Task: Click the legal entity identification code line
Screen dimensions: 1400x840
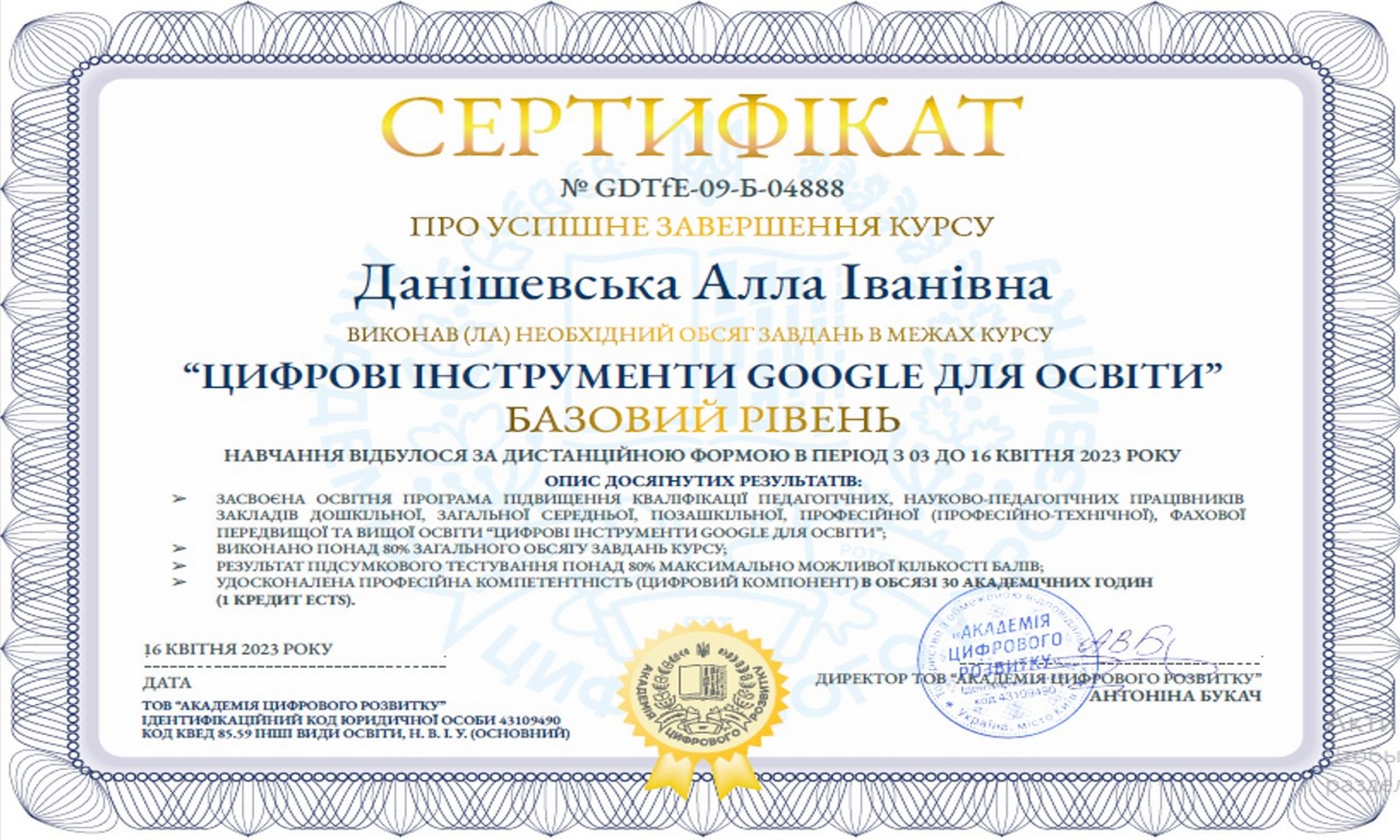Action: 351,720
